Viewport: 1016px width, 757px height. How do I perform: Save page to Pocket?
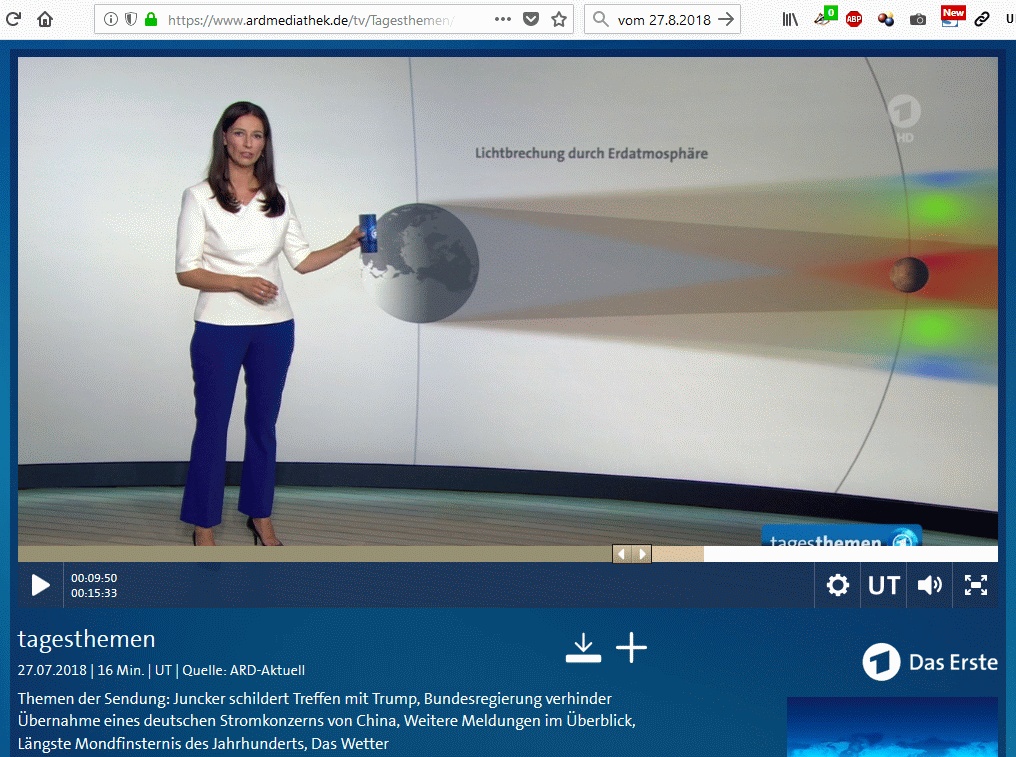pos(531,19)
